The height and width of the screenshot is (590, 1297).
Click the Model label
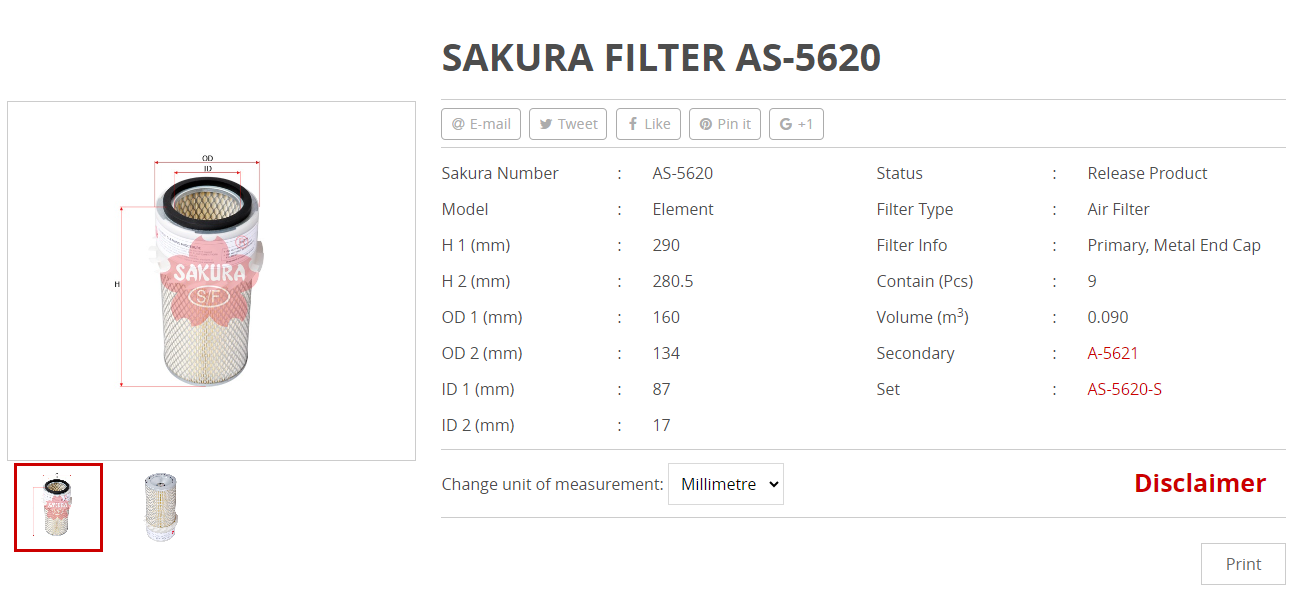465,209
